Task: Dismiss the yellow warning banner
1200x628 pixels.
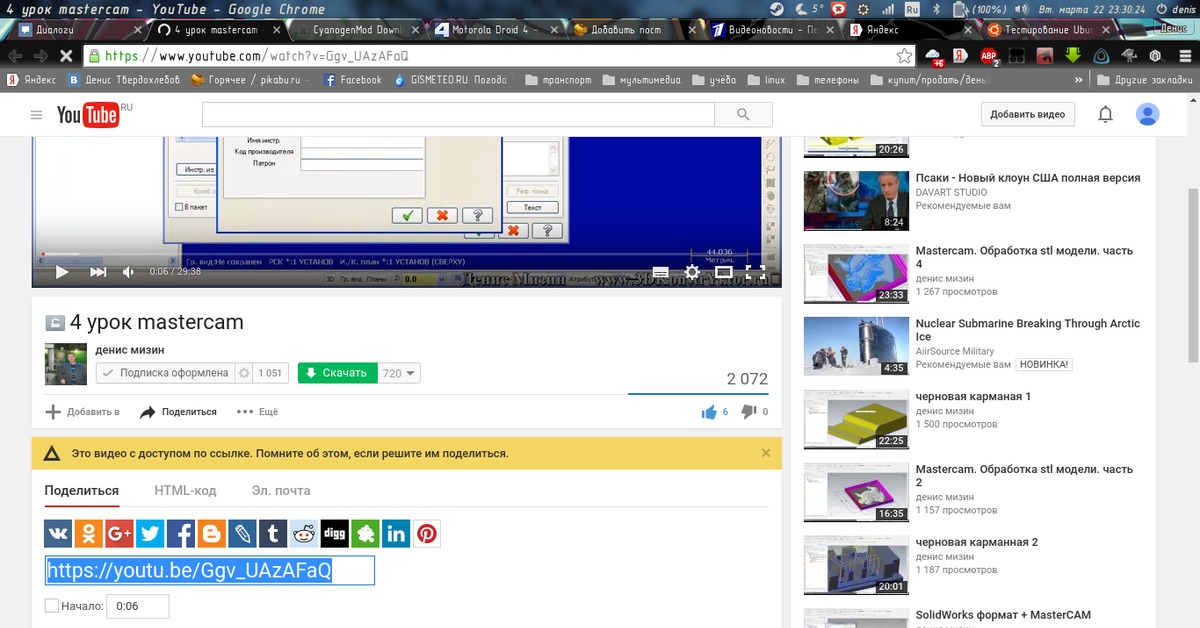Action: (766, 453)
